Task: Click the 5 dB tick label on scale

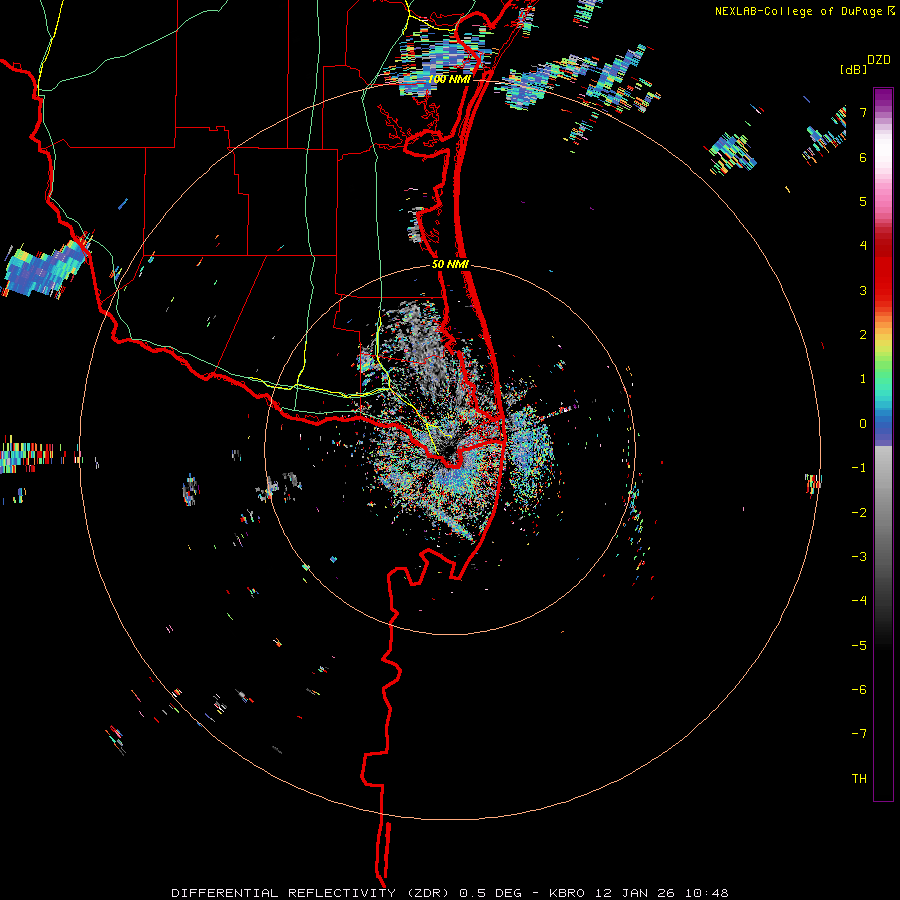Action: [863, 201]
